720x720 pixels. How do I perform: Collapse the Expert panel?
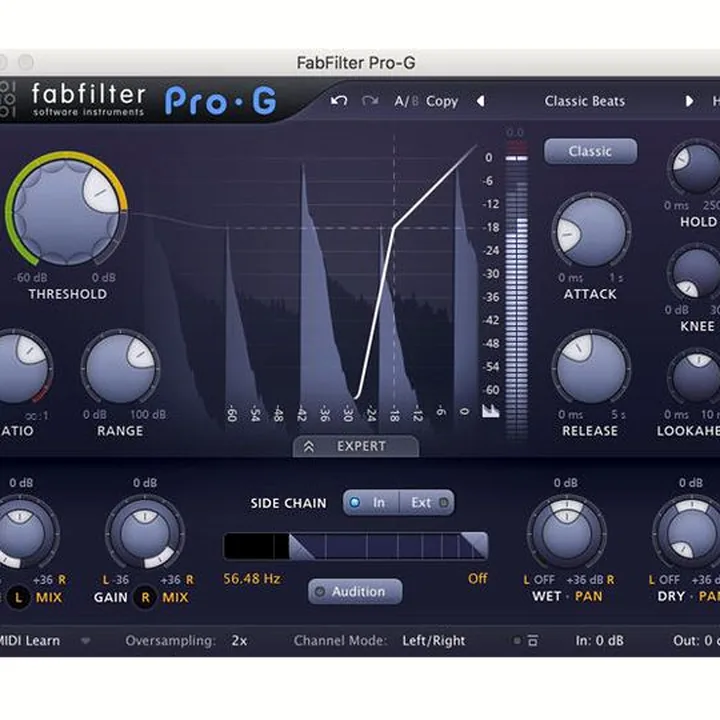356,446
